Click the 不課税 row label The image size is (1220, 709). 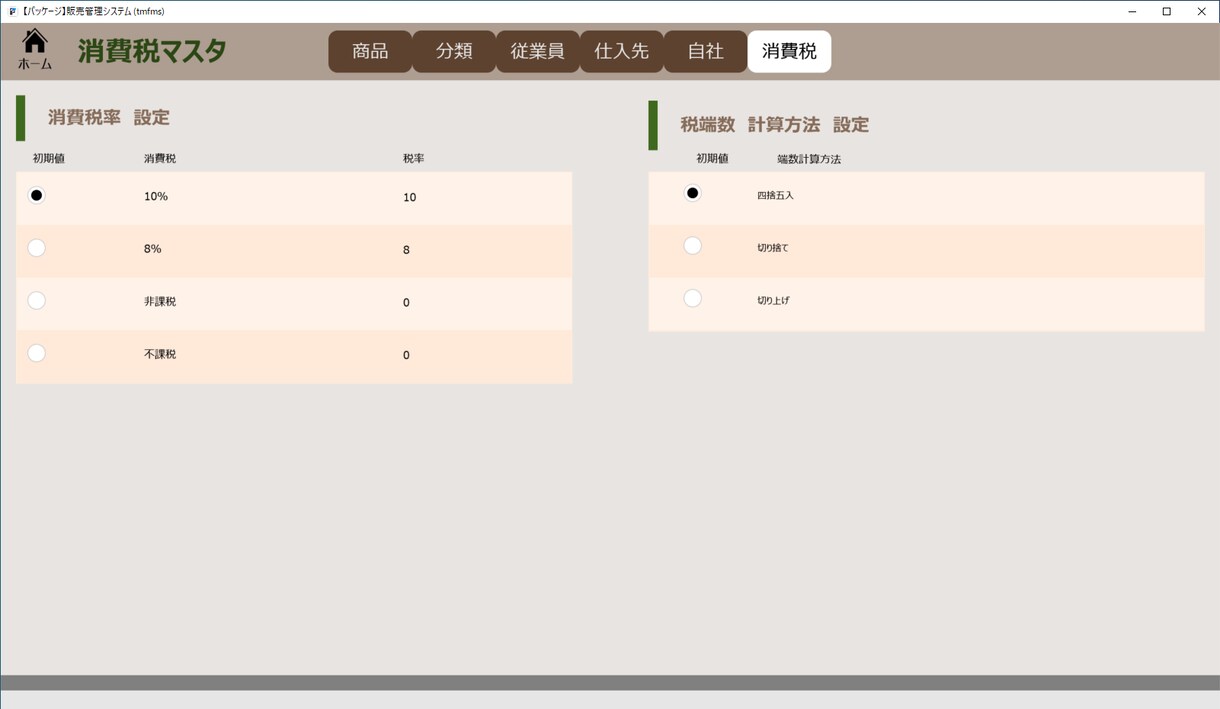[160, 354]
